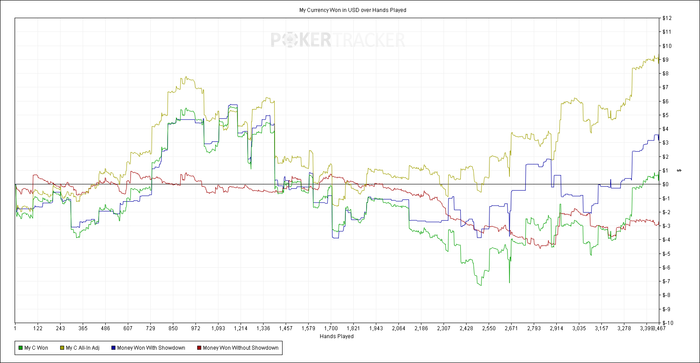
Task: Click the $12 y-axis label
Action: tap(667, 18)
